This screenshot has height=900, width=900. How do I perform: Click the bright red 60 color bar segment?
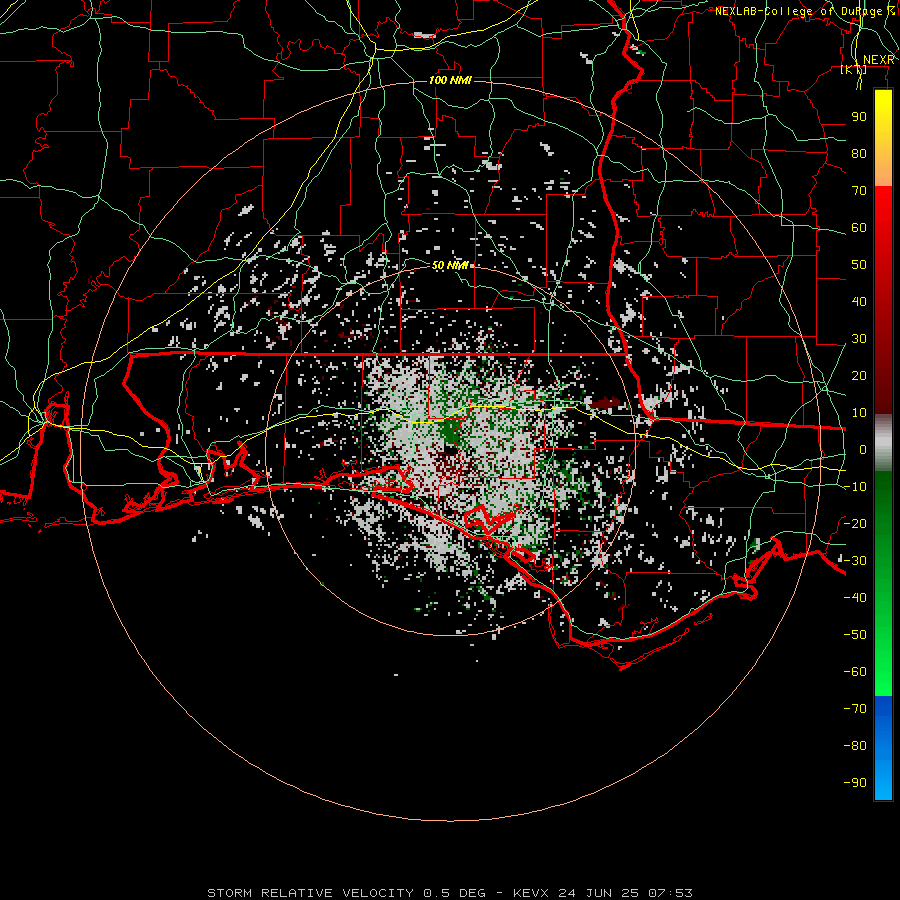click(x=883, y=227)
